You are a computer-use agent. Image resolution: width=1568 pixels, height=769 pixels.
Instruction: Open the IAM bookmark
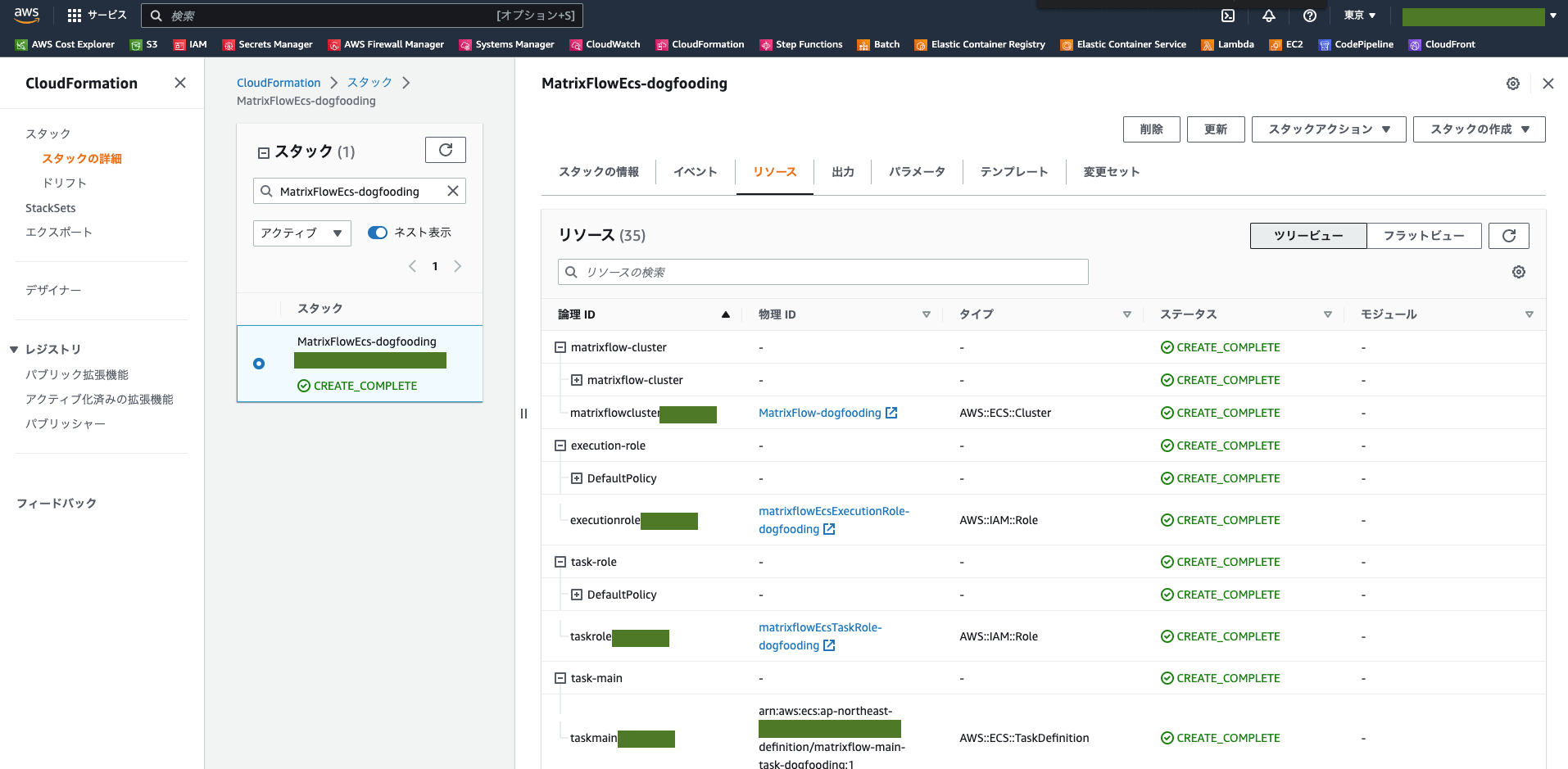190,44
